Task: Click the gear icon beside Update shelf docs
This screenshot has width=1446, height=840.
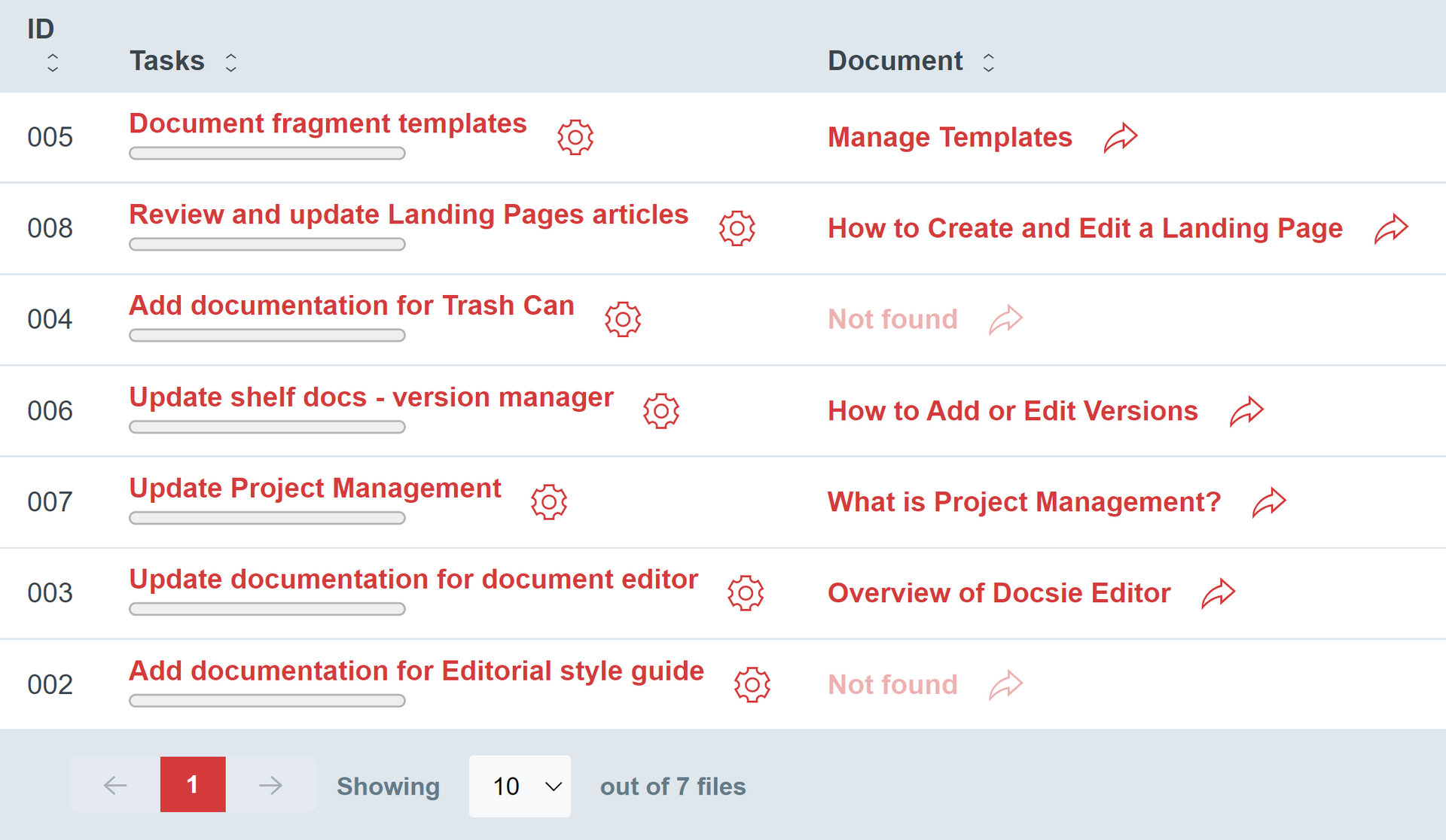Action: (660, 411)
